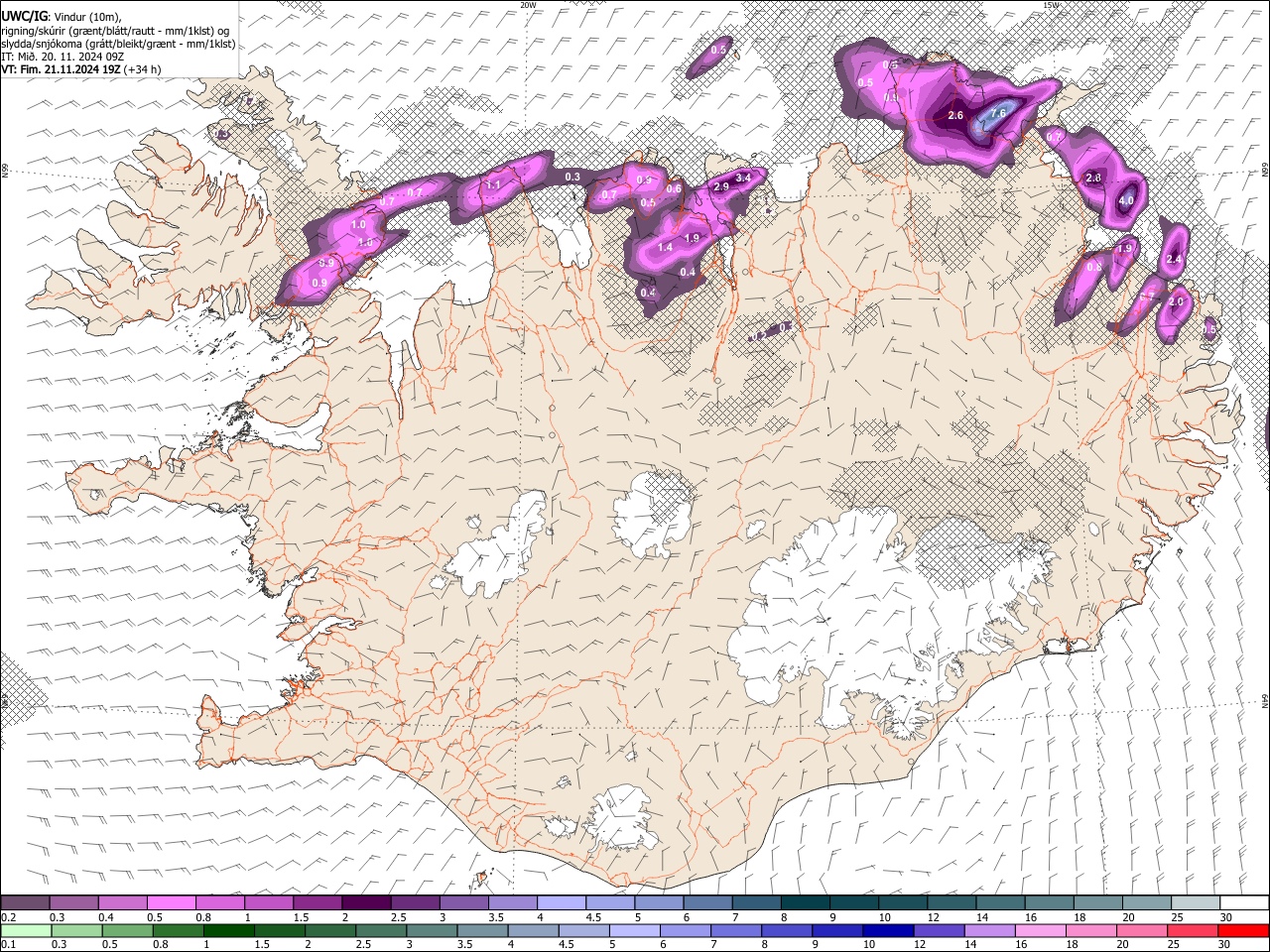Select the 0.5 magenta swatch in the purple legend row

(171, 903)
